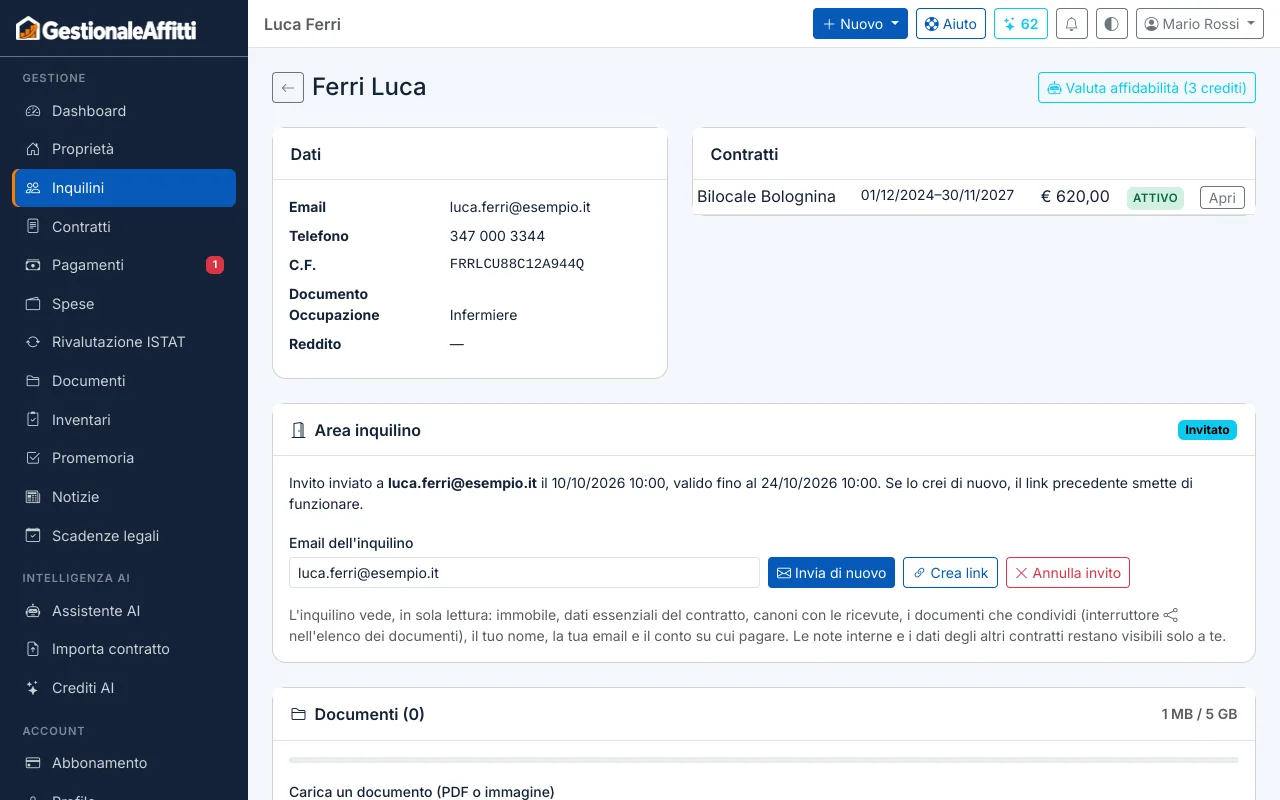Viewport: 1280px width, 800px height.
Task: Click the Promemoria checkbox icon
Action: pyautogui.click(x=33, y=458)
